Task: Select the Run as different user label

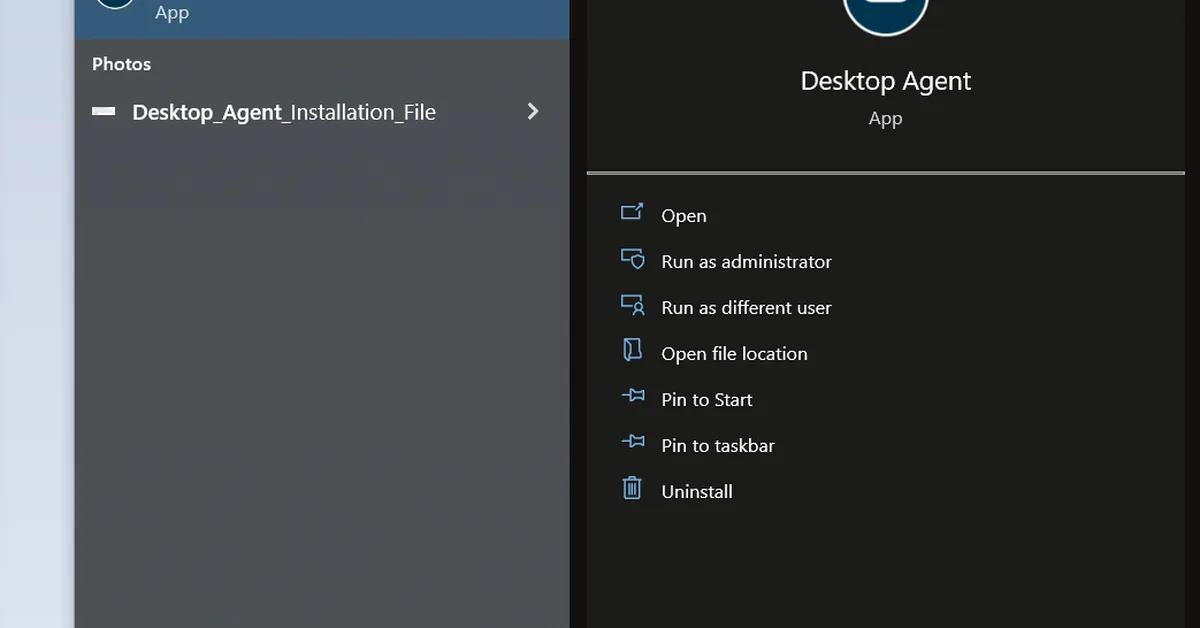Action: (x=746, y=308)
